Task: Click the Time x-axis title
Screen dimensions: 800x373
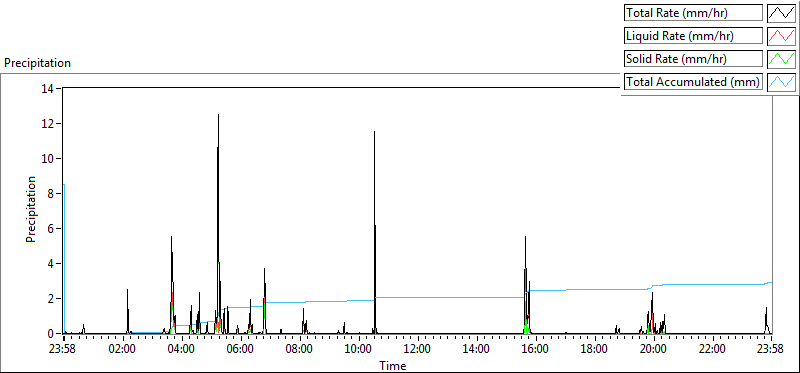Action: tap(393, 365)
